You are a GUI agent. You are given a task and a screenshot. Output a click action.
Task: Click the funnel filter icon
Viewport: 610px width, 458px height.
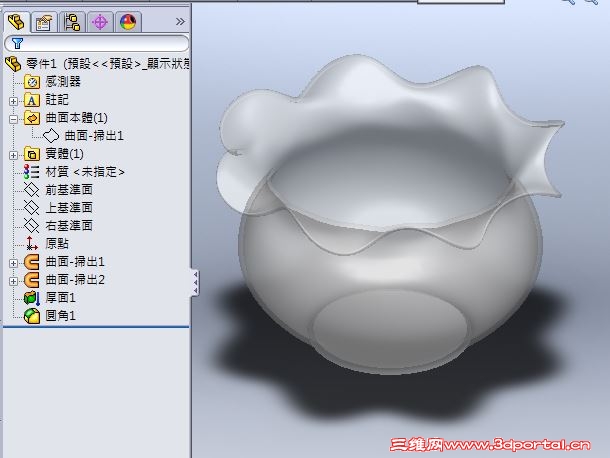[17, 43]
